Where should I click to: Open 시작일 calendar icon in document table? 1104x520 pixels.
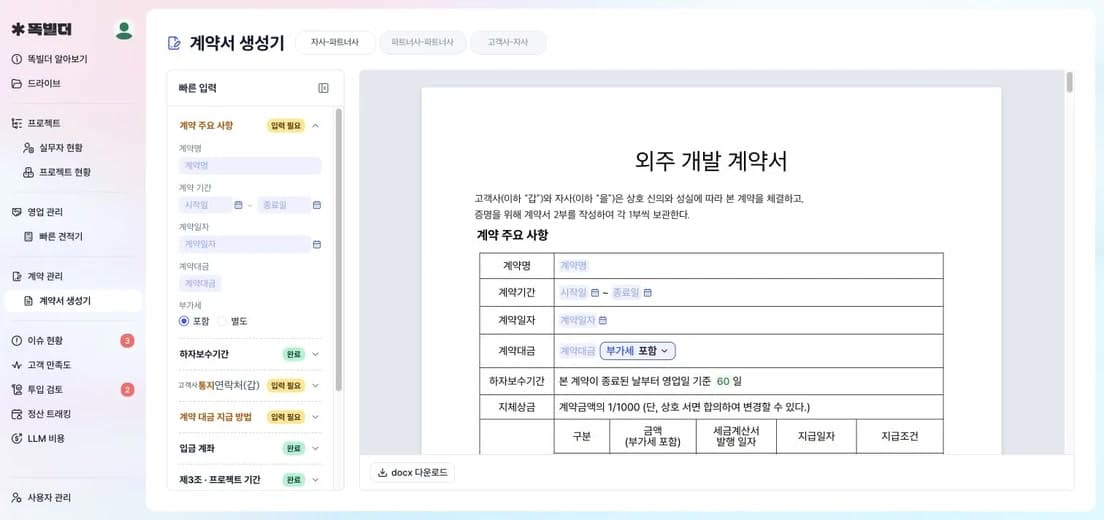click(595, 293)
